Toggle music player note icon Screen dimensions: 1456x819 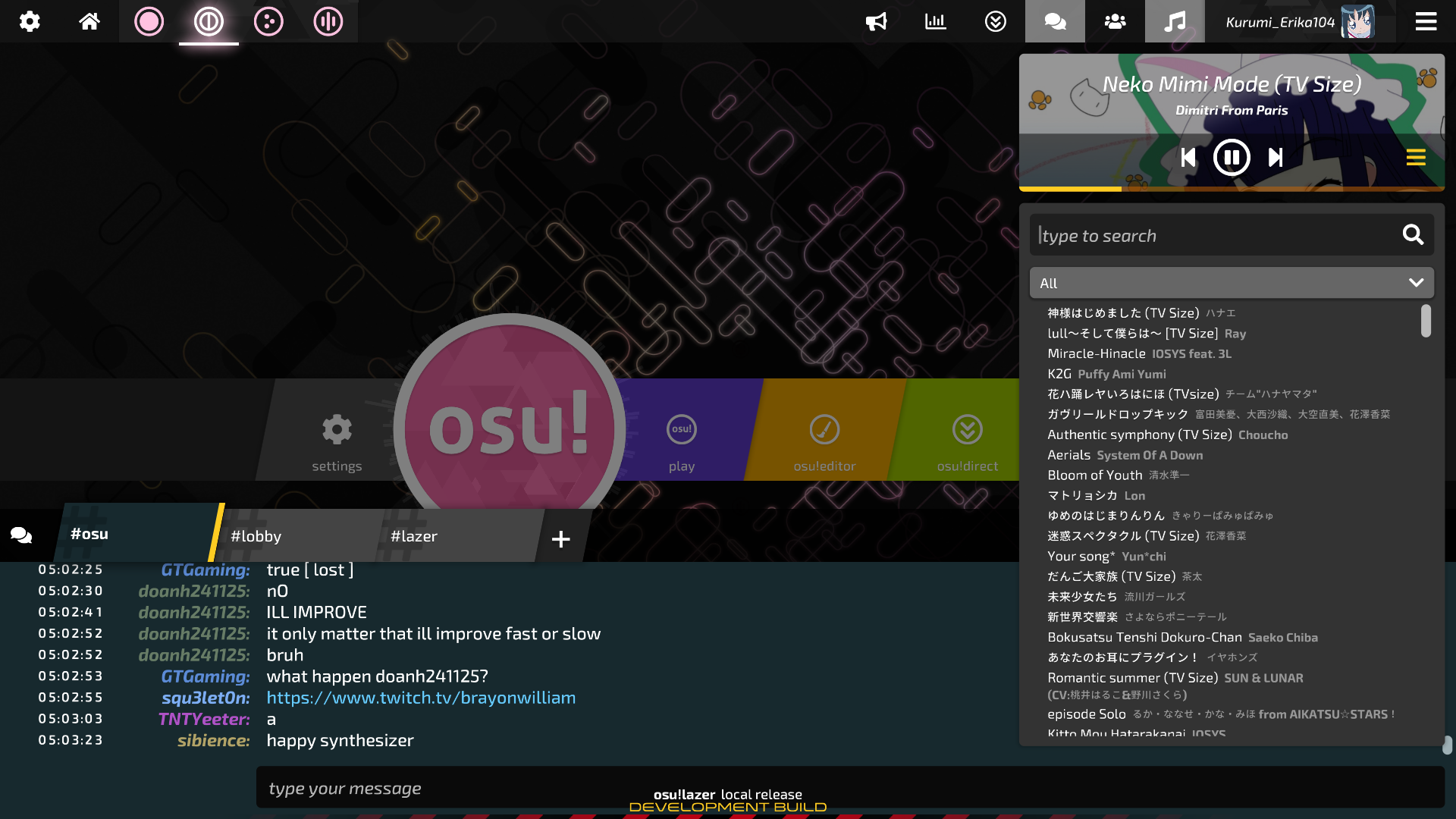1175,21
